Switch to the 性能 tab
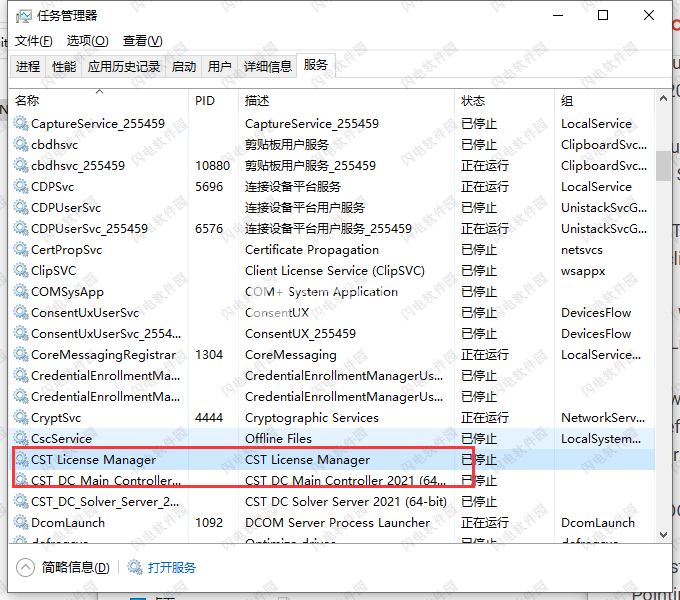The width and height of the screenshot is (680, 600). point(64,67)
